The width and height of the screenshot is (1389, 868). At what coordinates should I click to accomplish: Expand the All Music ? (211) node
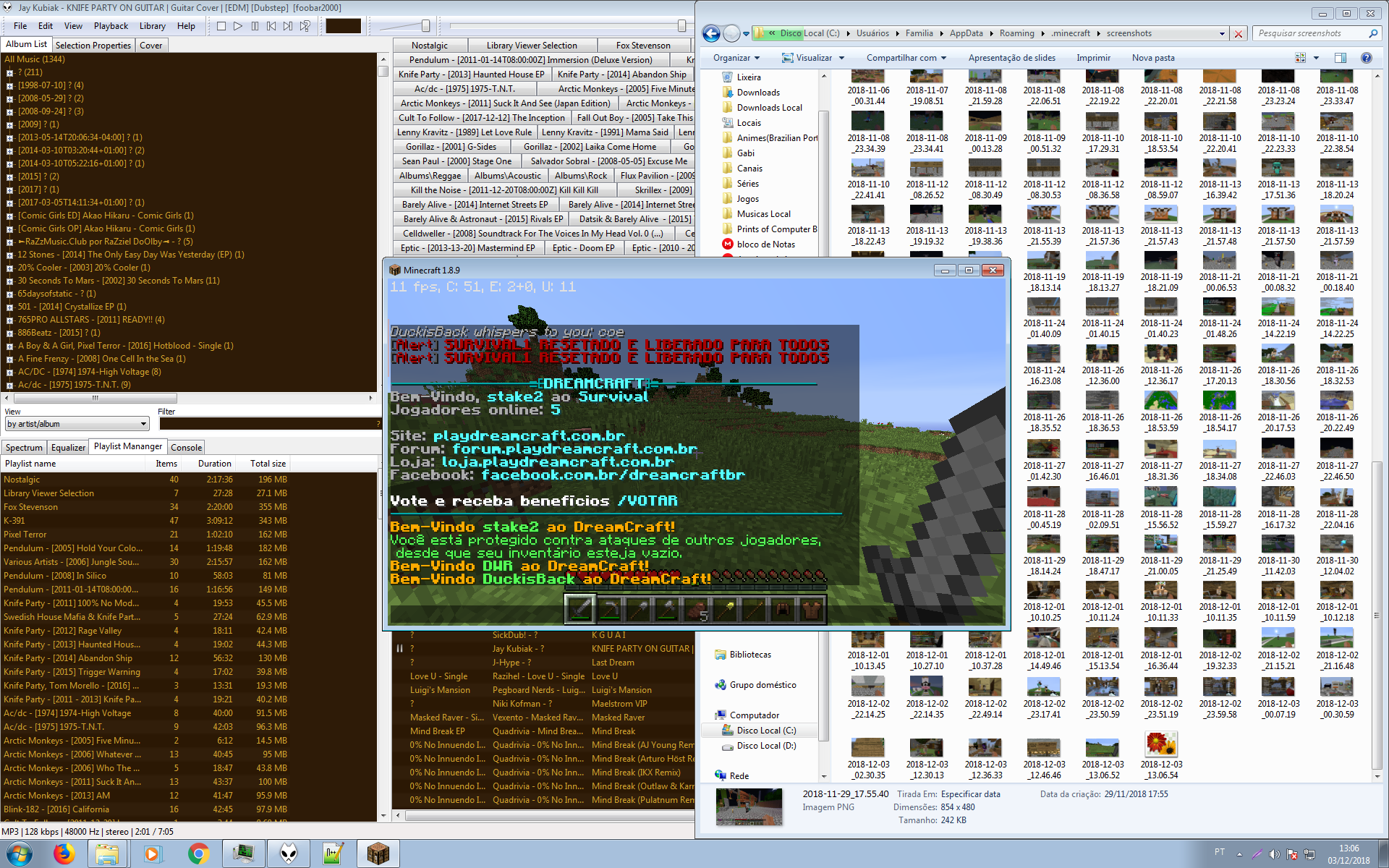9,73
